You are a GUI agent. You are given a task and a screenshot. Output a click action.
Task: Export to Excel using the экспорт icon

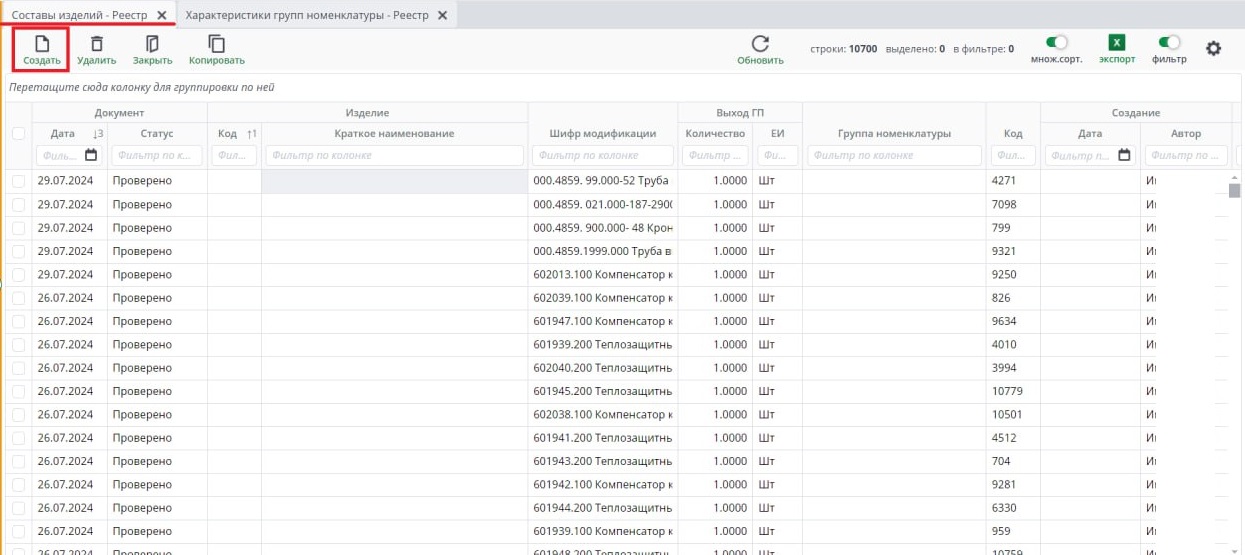point(1117,43)
